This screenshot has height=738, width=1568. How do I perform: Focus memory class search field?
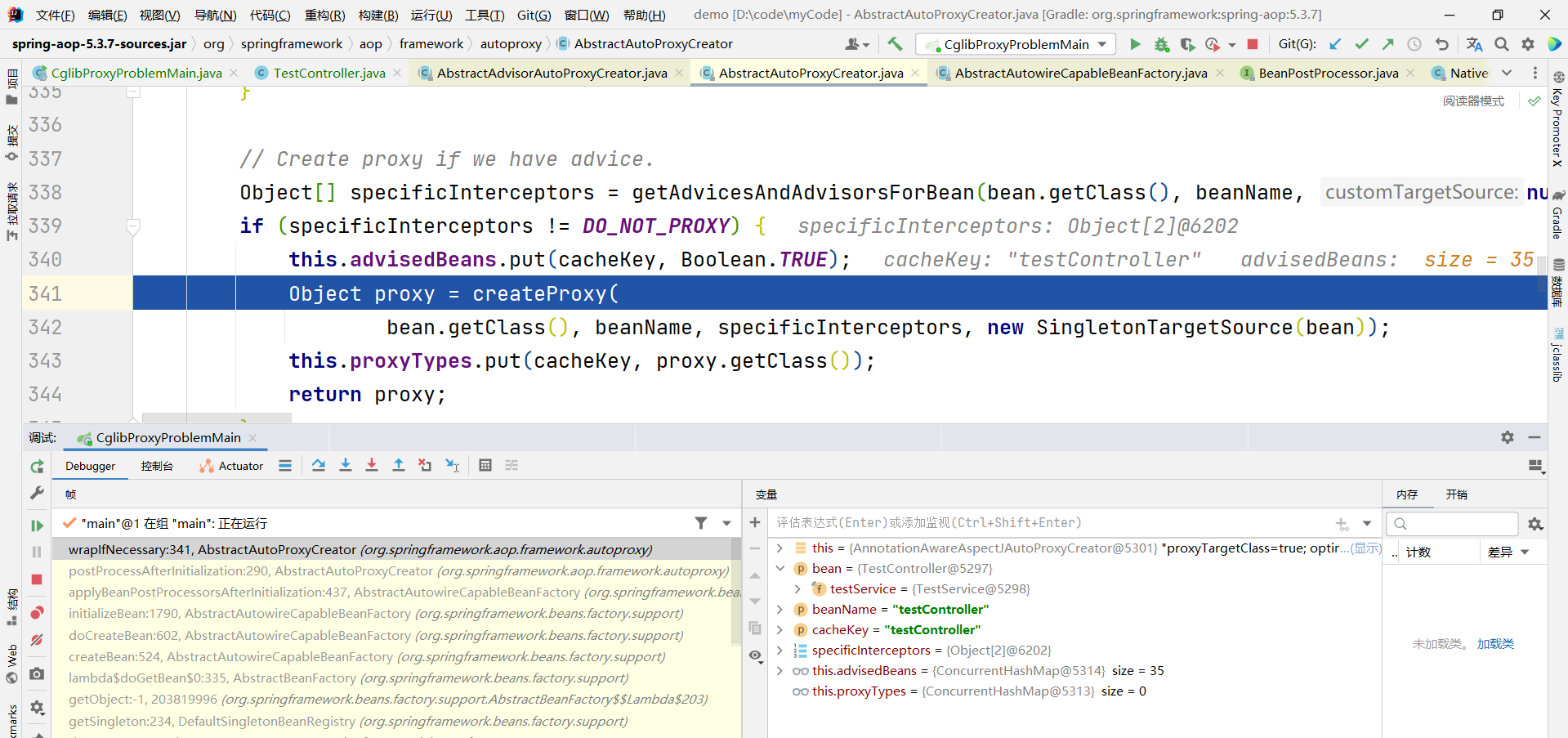coord(1454,524)
